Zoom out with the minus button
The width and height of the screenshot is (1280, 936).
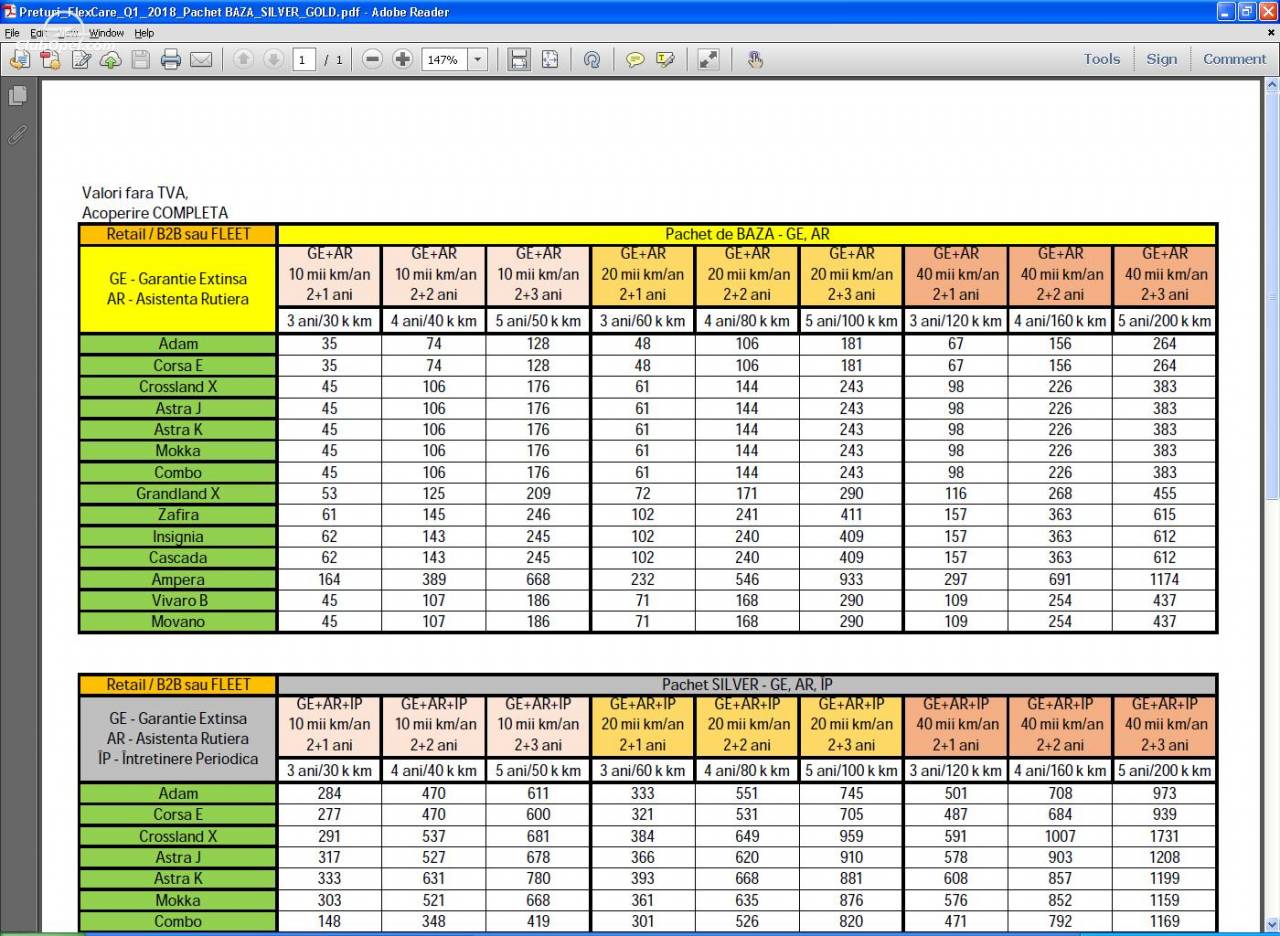click(372, 60)
